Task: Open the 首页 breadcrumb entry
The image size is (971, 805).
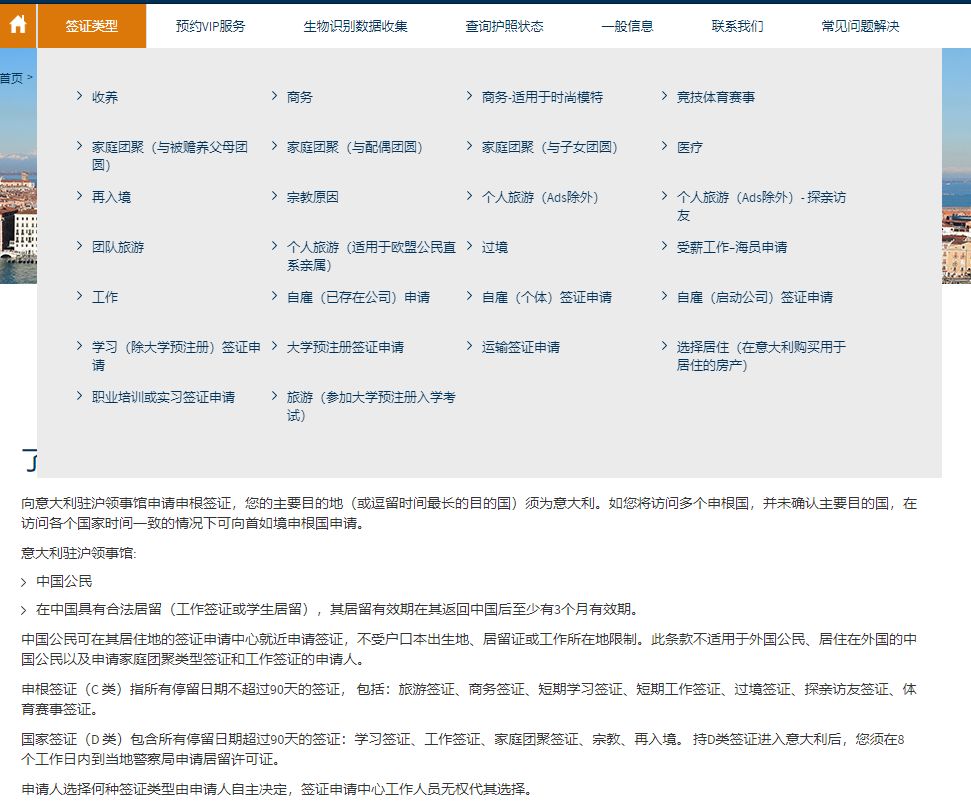Action: click(x=13, y=78)
